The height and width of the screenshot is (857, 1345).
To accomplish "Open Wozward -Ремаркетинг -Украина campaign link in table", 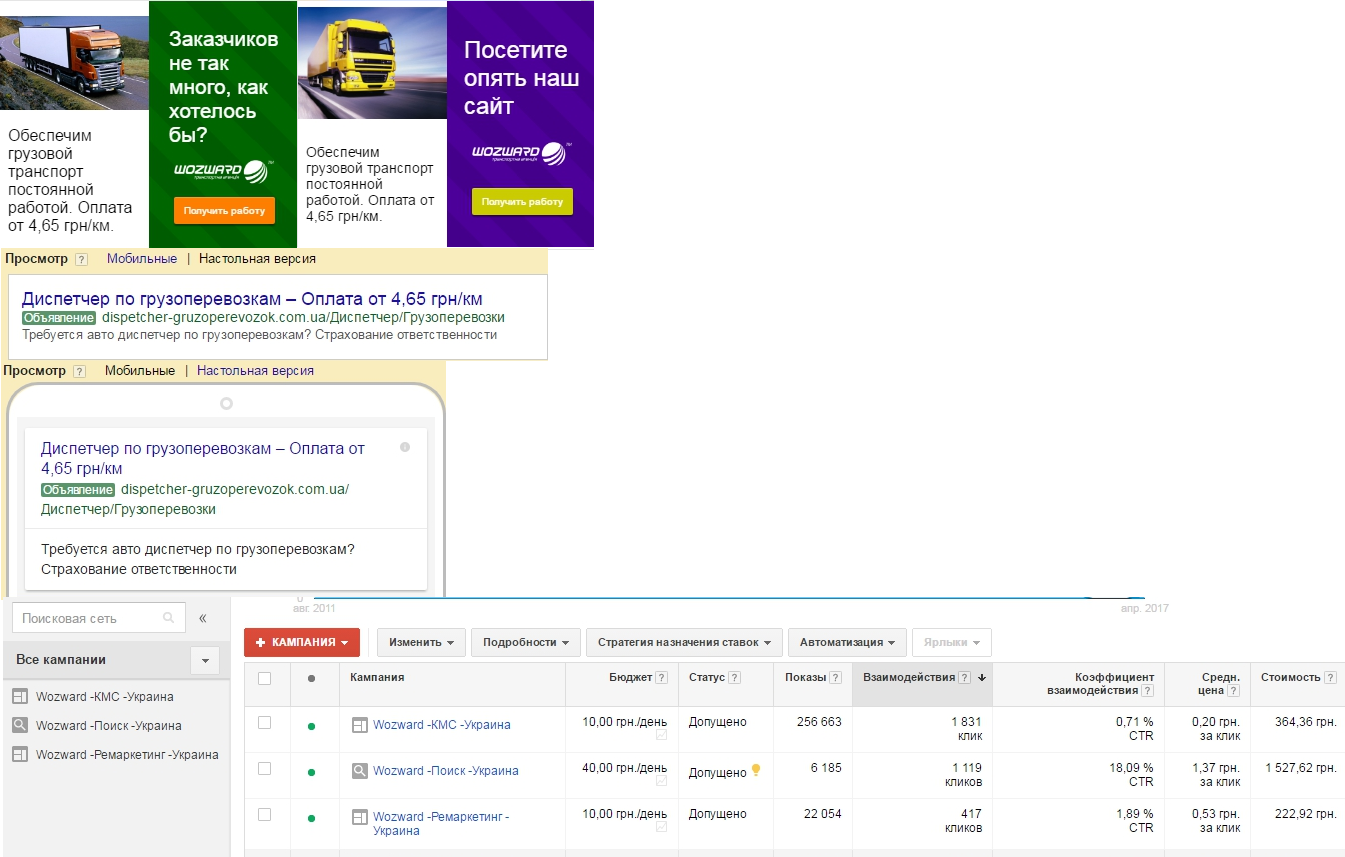I will tap(441, 824).
